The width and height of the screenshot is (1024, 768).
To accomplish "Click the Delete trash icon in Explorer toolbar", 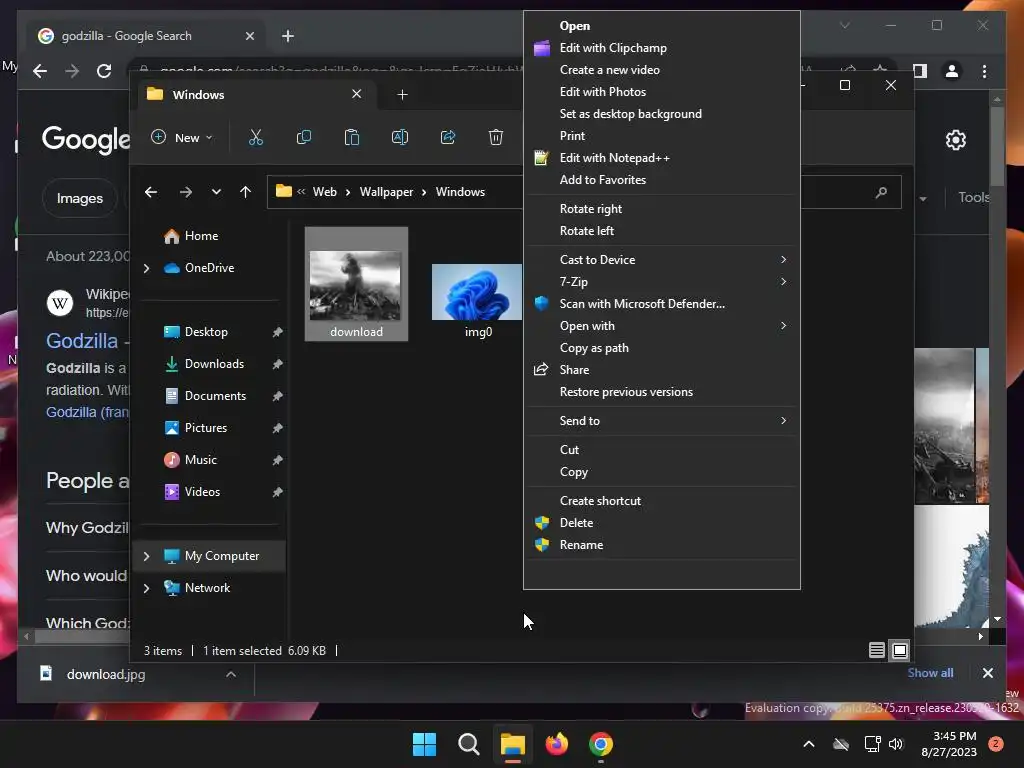I will pyautogui.click(x=496, y=137).
